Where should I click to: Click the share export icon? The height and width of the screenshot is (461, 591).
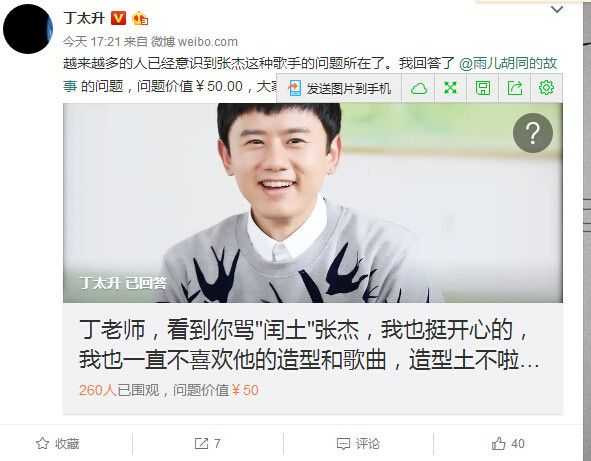(x=515, y=88)
